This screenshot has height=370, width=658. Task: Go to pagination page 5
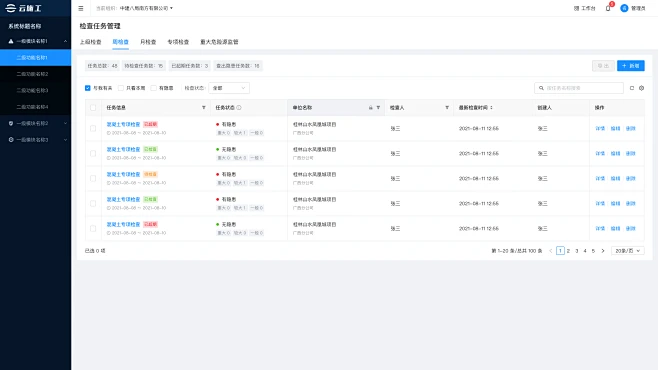click(x=593, y=251)
